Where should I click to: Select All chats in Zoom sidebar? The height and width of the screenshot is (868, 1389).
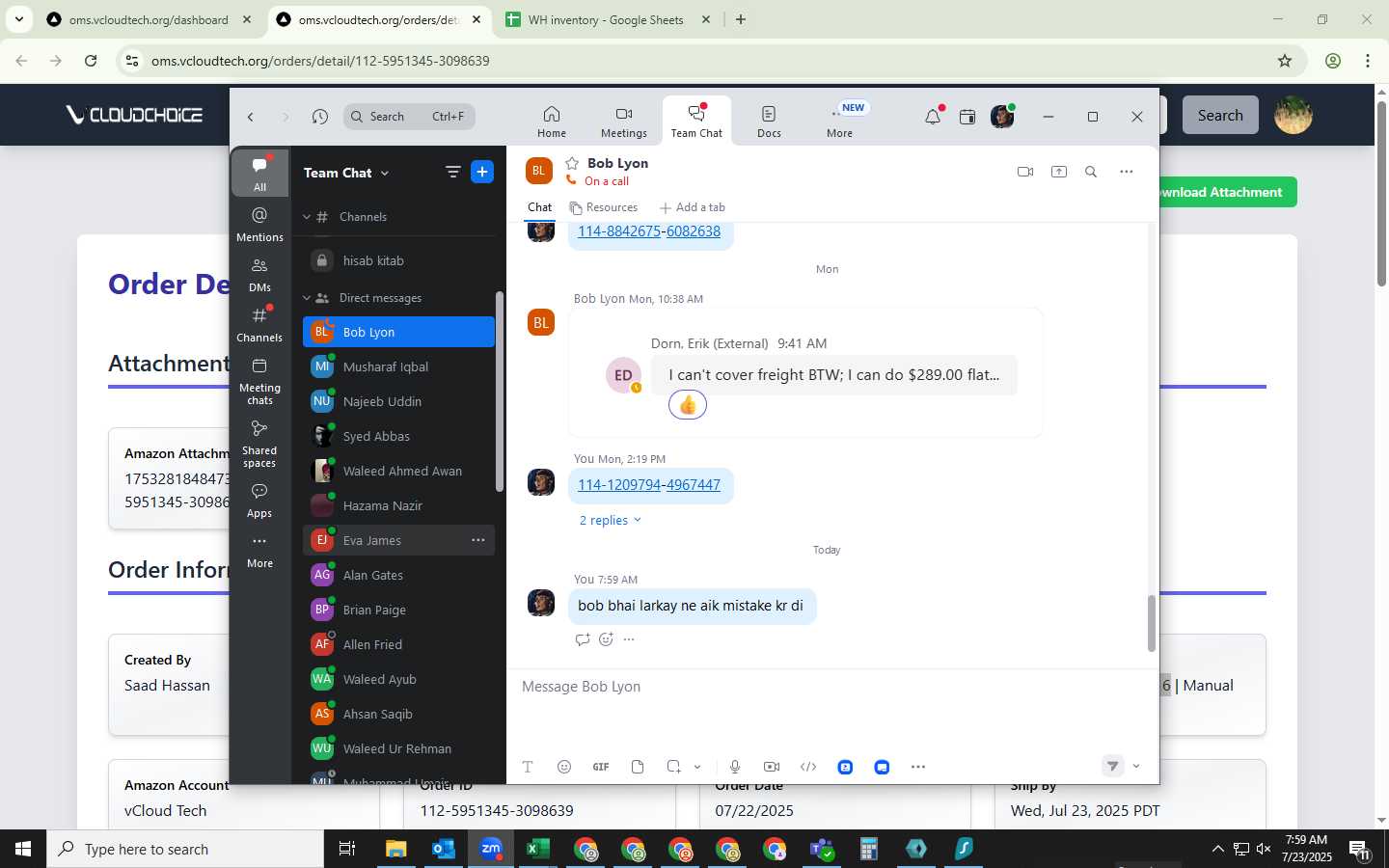pyautogui.click(x=259, y=174)
